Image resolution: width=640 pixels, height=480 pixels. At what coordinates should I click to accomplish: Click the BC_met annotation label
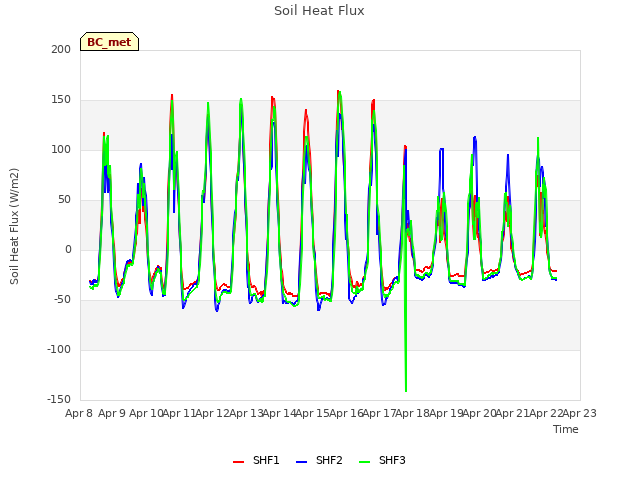click(x=109, y=42)
